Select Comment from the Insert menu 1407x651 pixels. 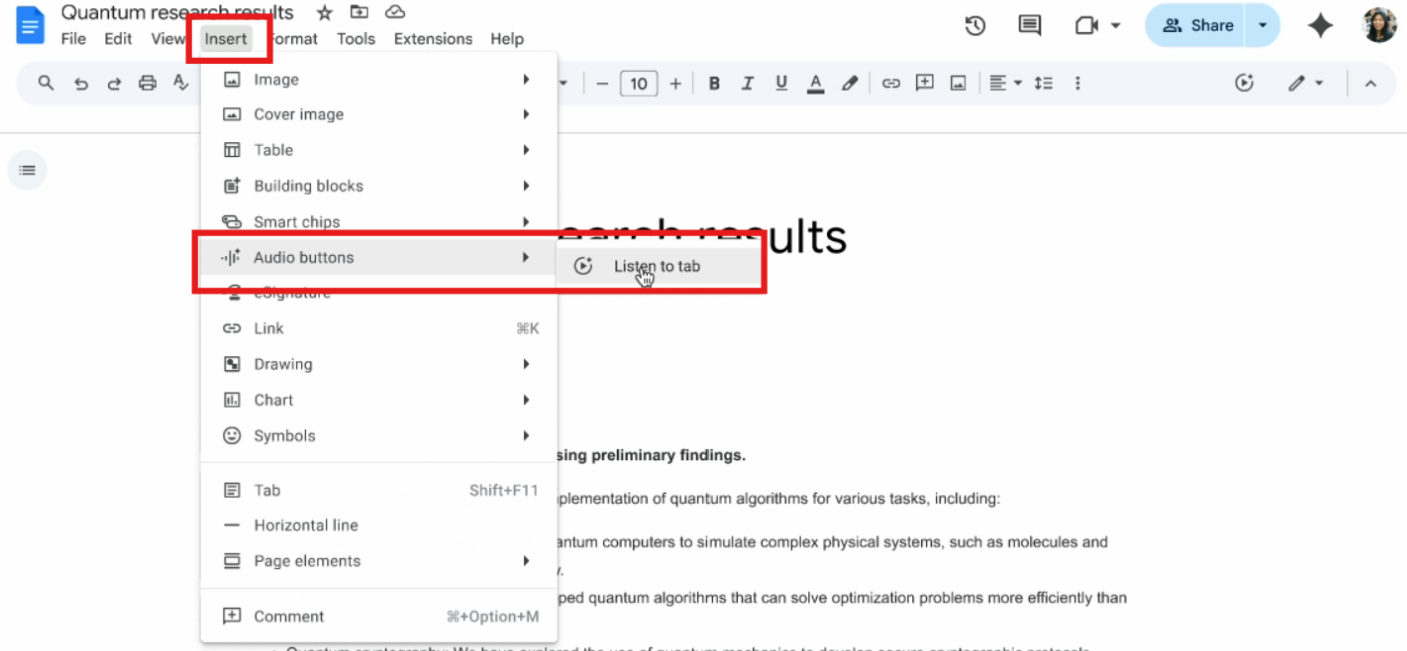pos(379,616)
